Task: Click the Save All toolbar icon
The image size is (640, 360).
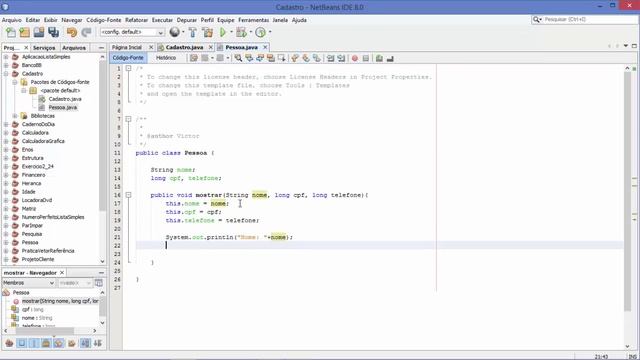Action: pyautogui.click(x=53, y=32)
